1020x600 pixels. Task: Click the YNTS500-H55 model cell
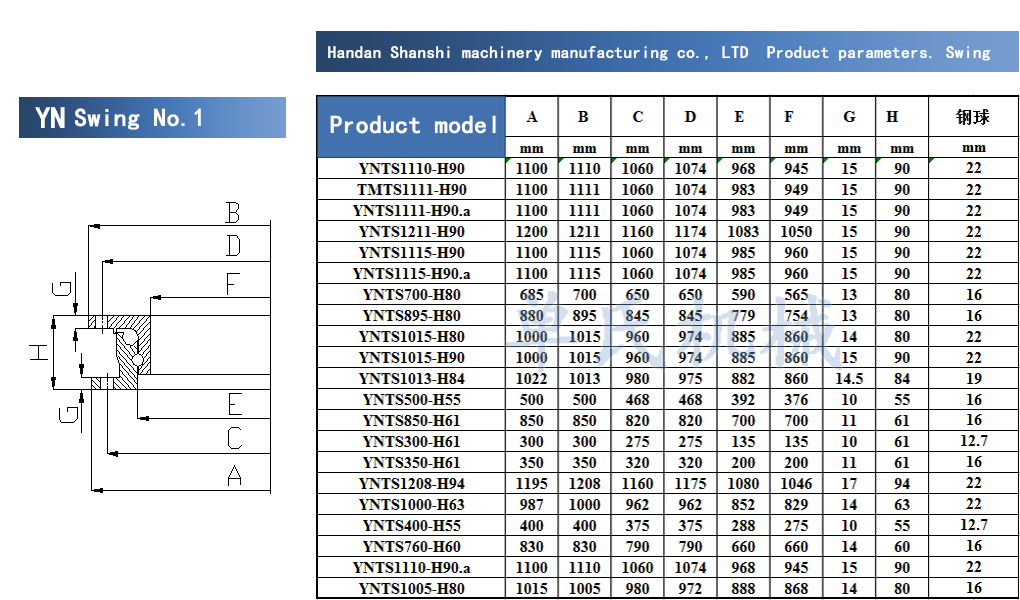pos(412,399)
